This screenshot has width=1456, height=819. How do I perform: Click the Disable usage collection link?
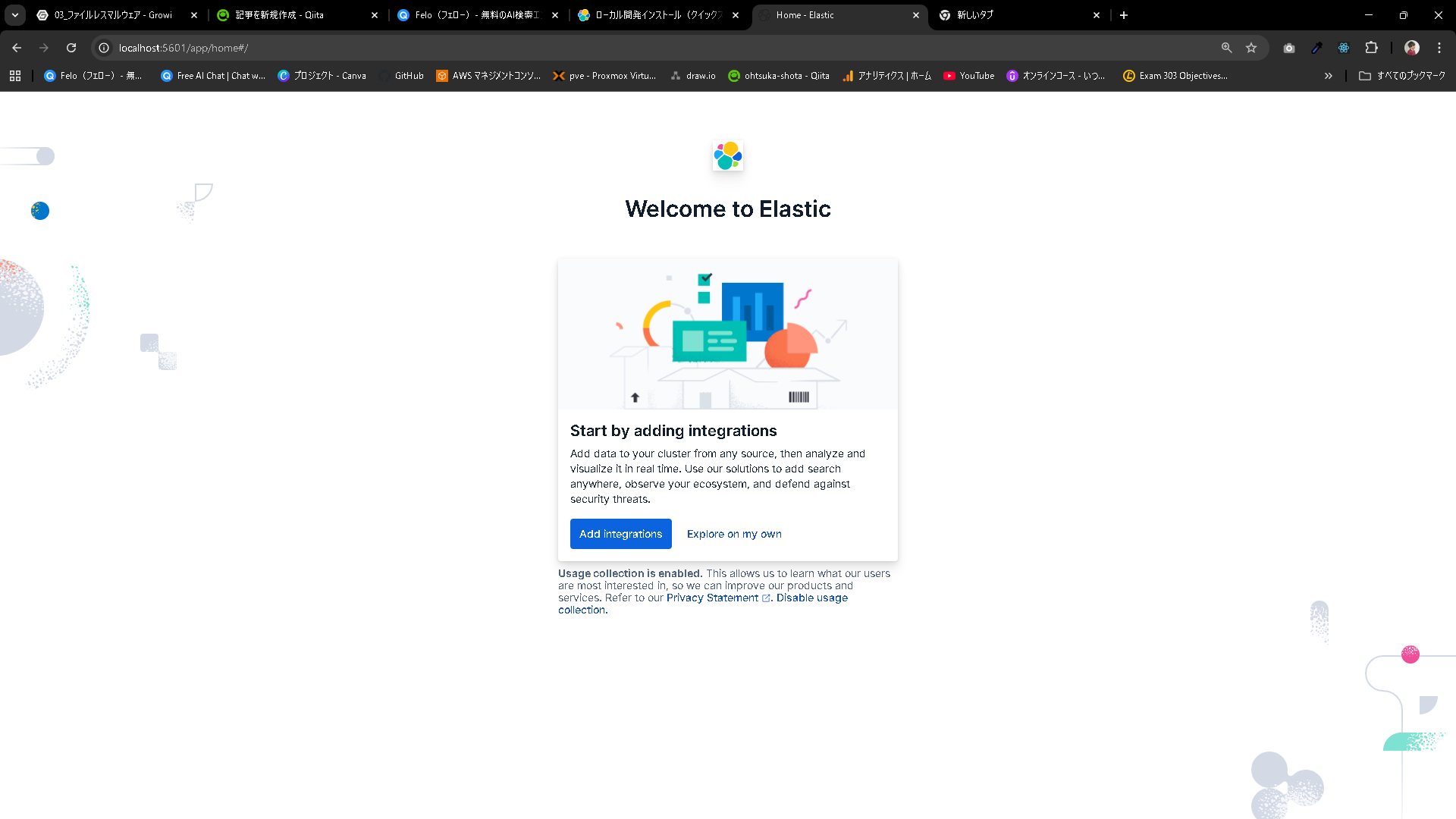[811, 598]
